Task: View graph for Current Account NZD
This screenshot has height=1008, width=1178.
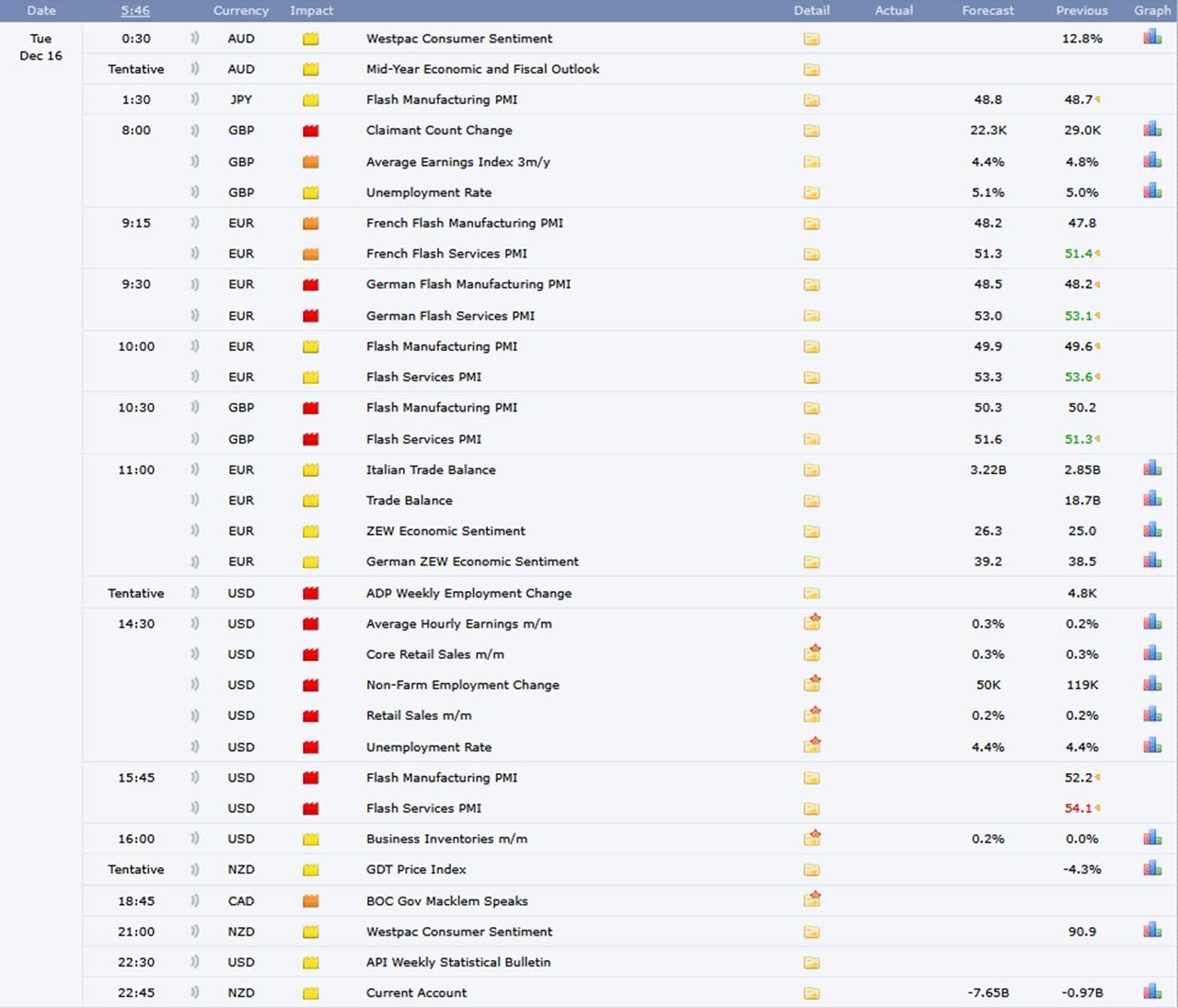Action: pos(1152,991)
